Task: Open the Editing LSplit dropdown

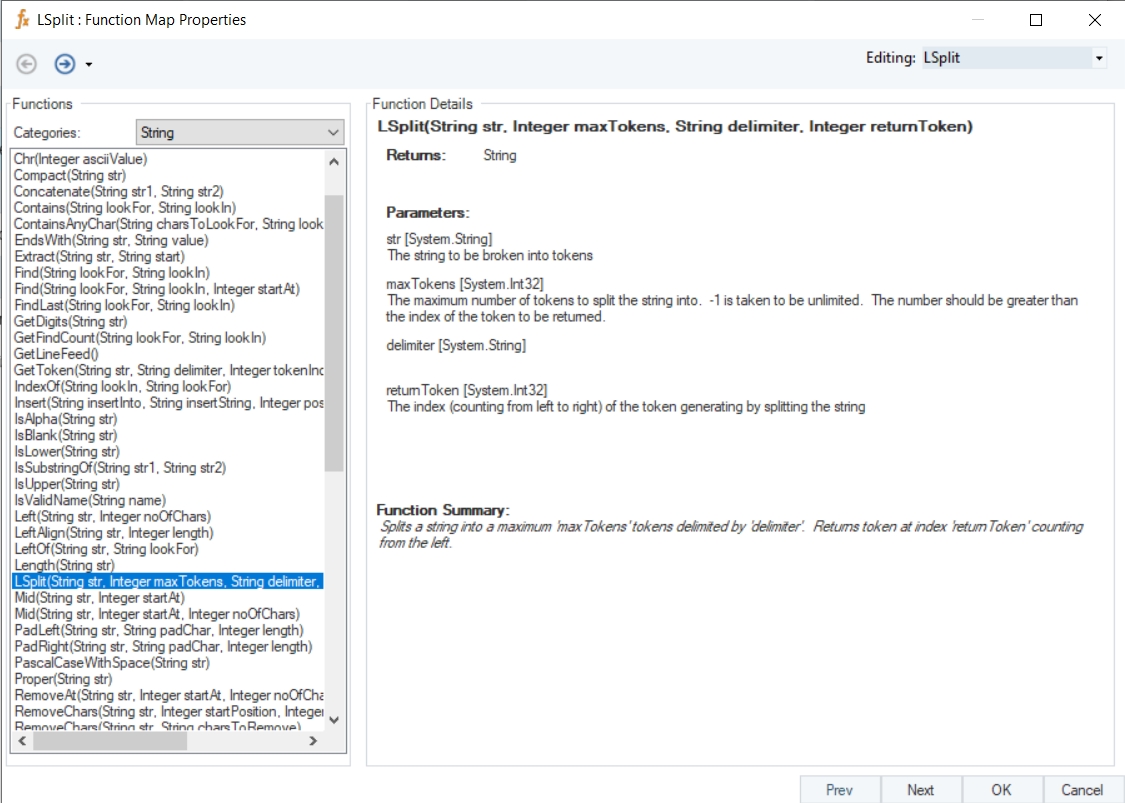Action: [1099, 58]
